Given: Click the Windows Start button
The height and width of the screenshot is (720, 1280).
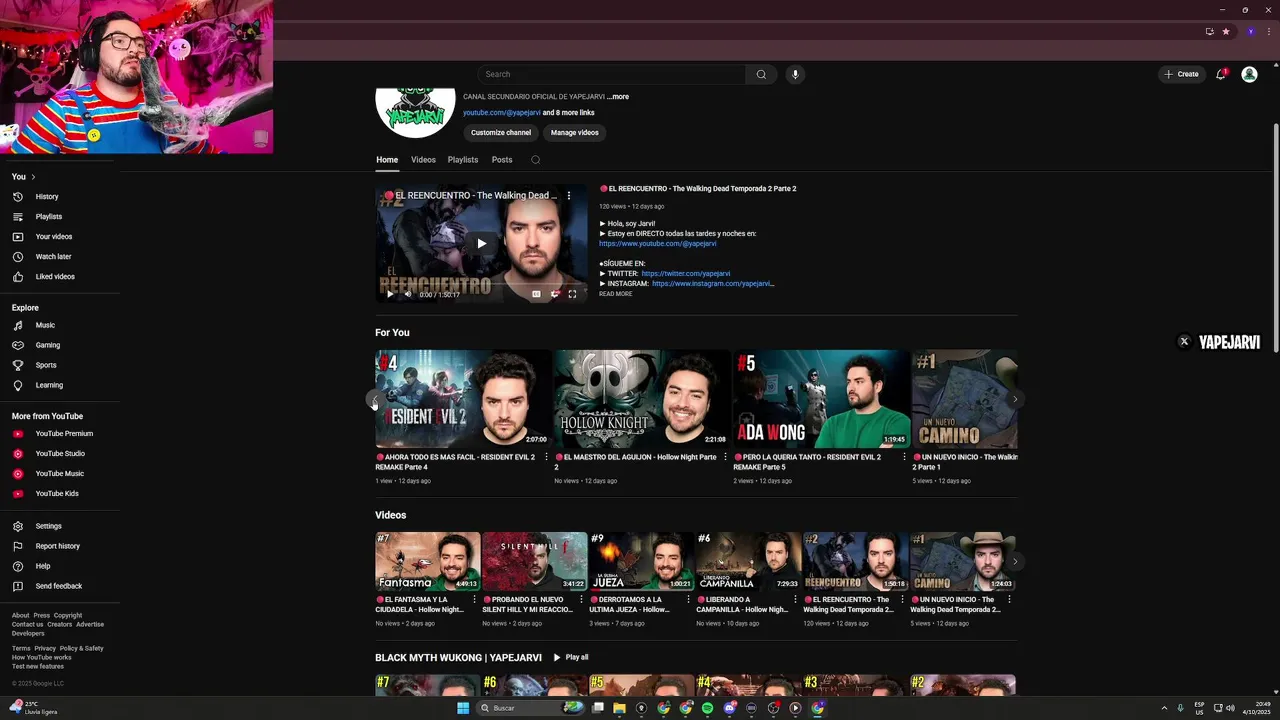Looking at the screenshot, I should pyautogui.click(x=463, y=708).
